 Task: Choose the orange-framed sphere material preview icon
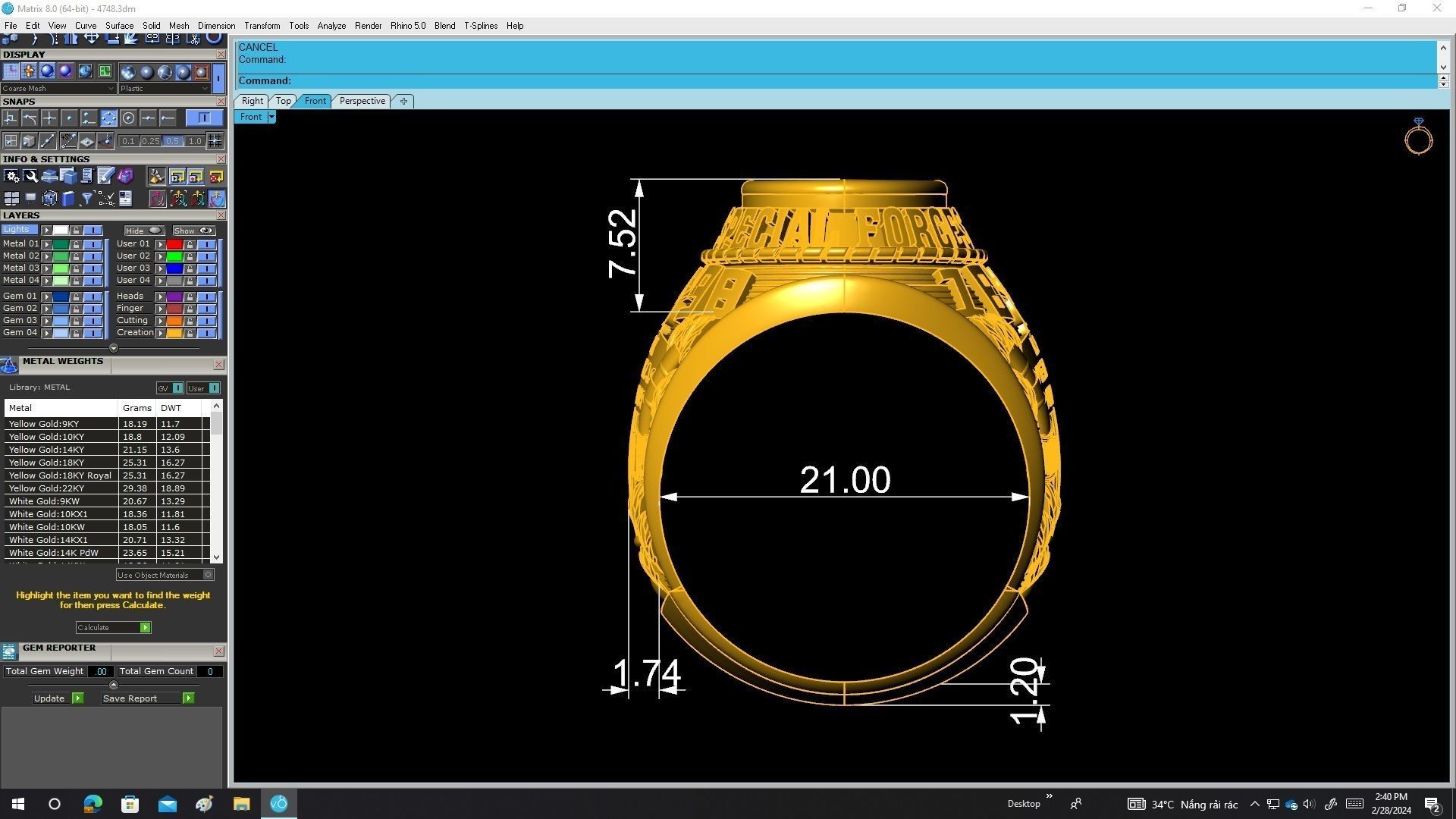[201, 72]
